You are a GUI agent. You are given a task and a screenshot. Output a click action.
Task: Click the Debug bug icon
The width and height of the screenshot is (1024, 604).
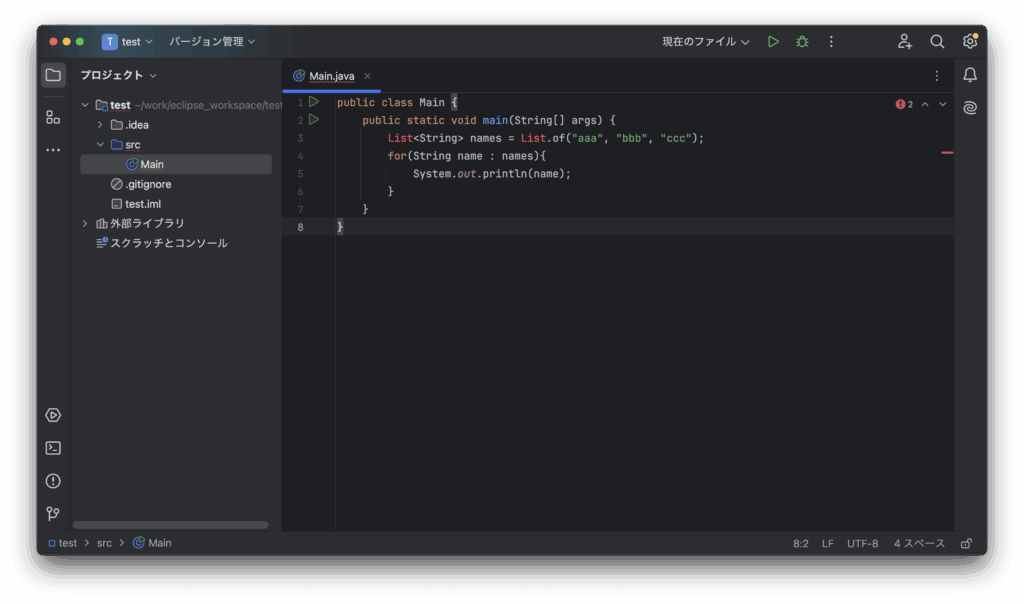coord(802,42)
